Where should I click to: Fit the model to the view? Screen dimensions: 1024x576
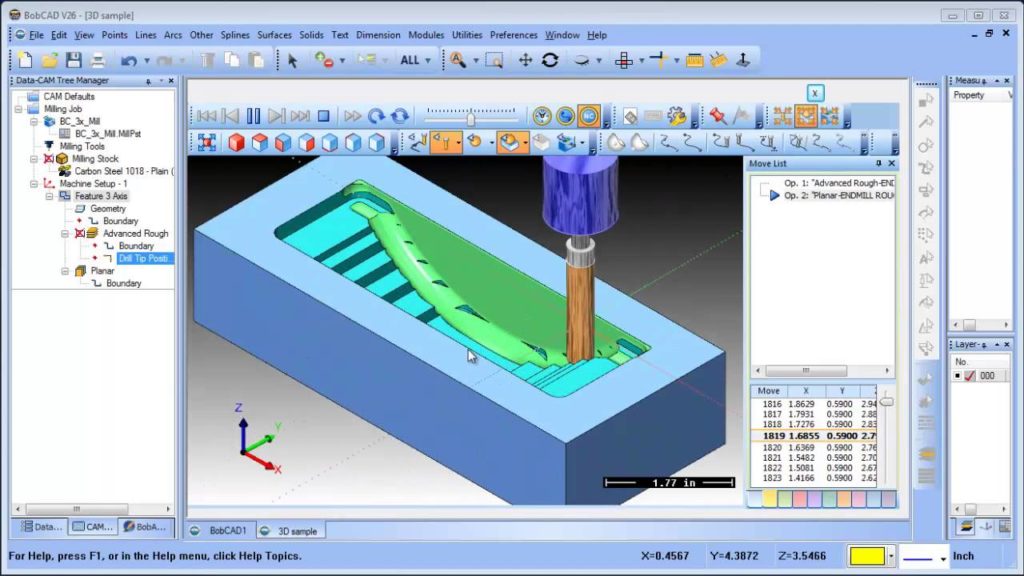[207, 142]
